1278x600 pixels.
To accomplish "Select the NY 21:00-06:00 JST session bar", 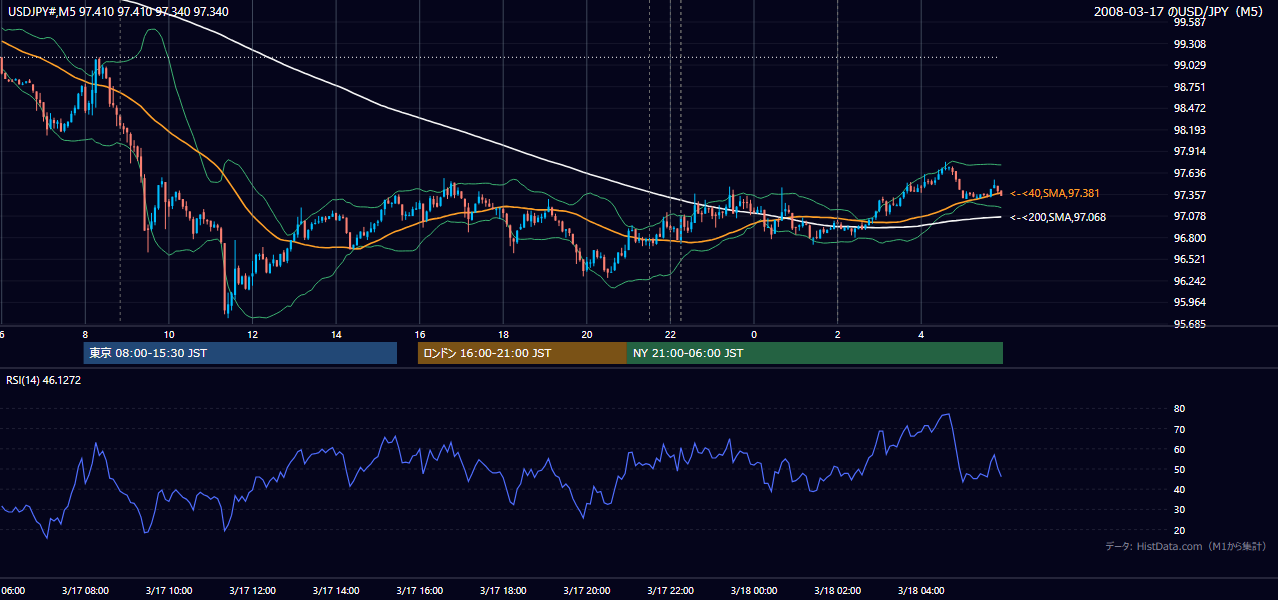I will (x=815, y=353).
